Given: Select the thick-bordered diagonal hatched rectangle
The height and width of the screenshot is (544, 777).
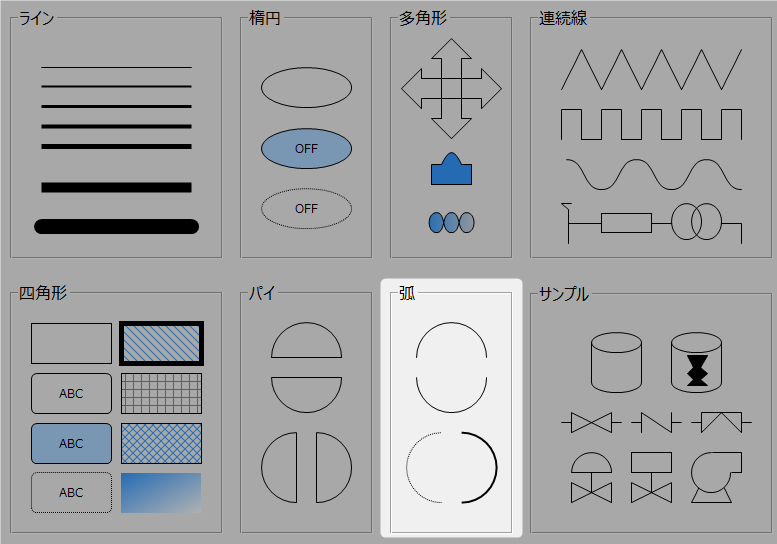Looking at the screenshot, I should click(161, 343).
